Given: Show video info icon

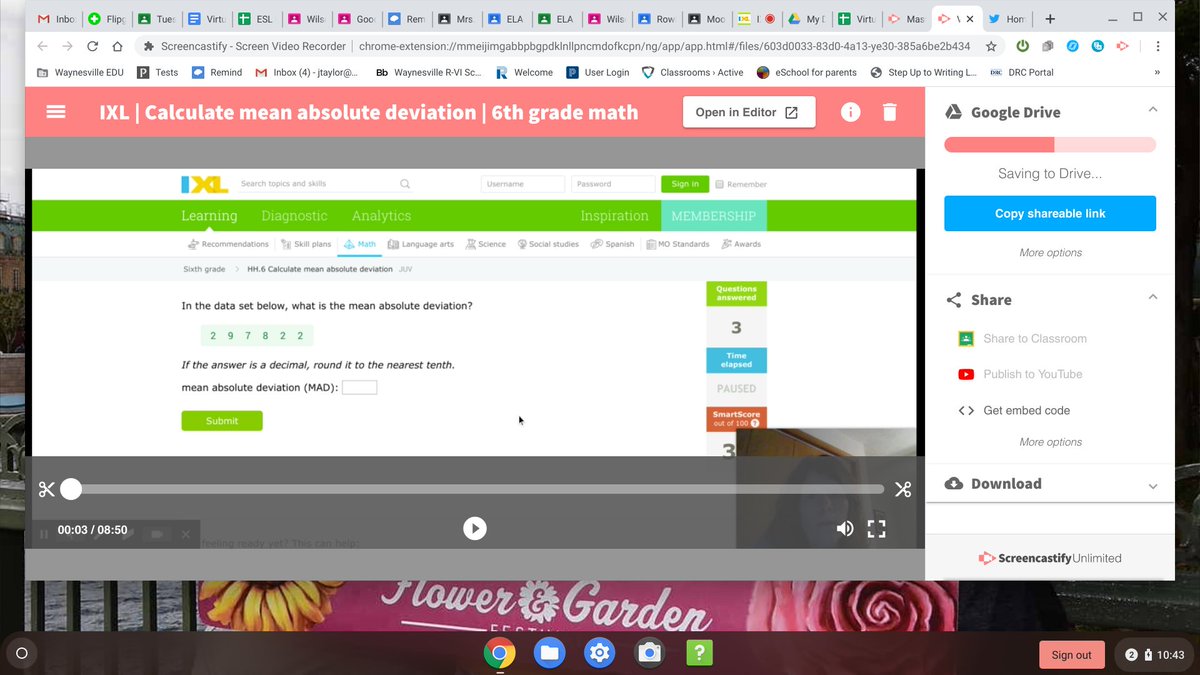Looking at the screenshot, I should pos(850,112).
